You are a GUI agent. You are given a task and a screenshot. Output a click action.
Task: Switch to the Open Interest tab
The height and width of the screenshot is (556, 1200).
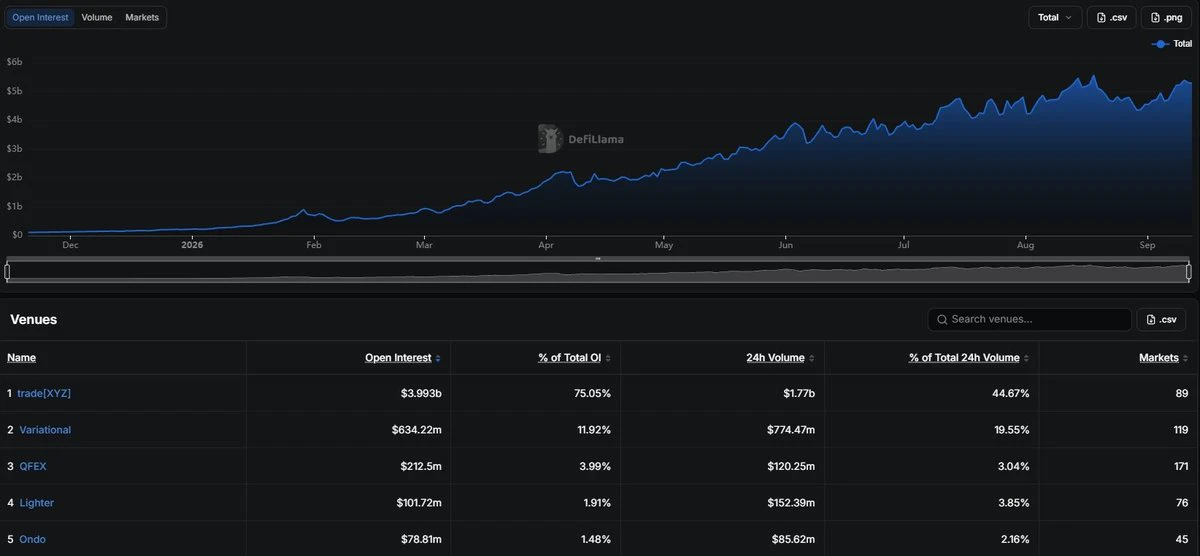tap(40, 17)
